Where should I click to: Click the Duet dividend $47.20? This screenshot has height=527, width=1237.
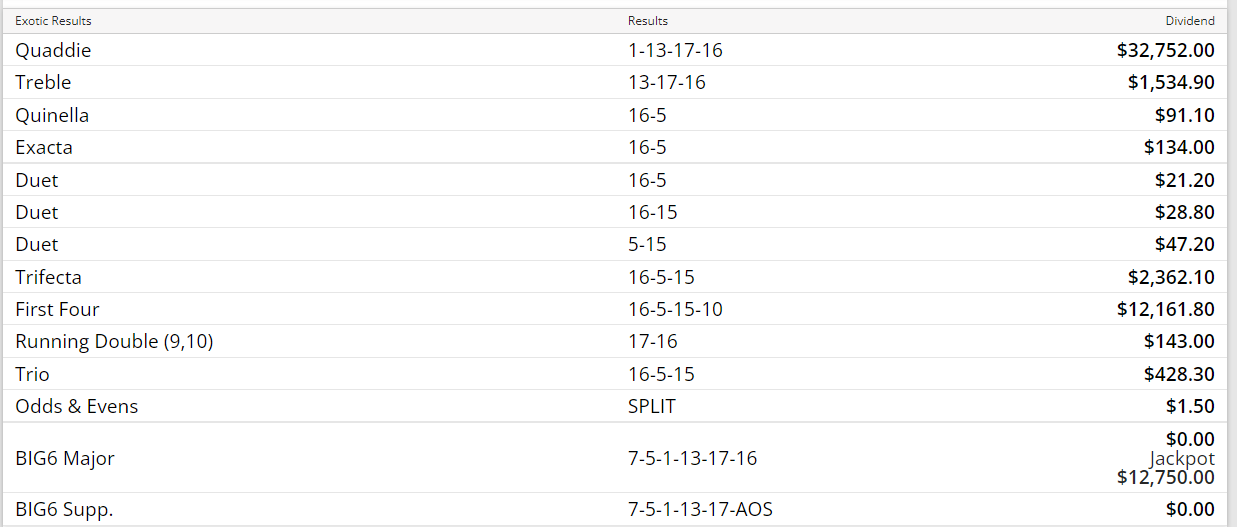1184,244
